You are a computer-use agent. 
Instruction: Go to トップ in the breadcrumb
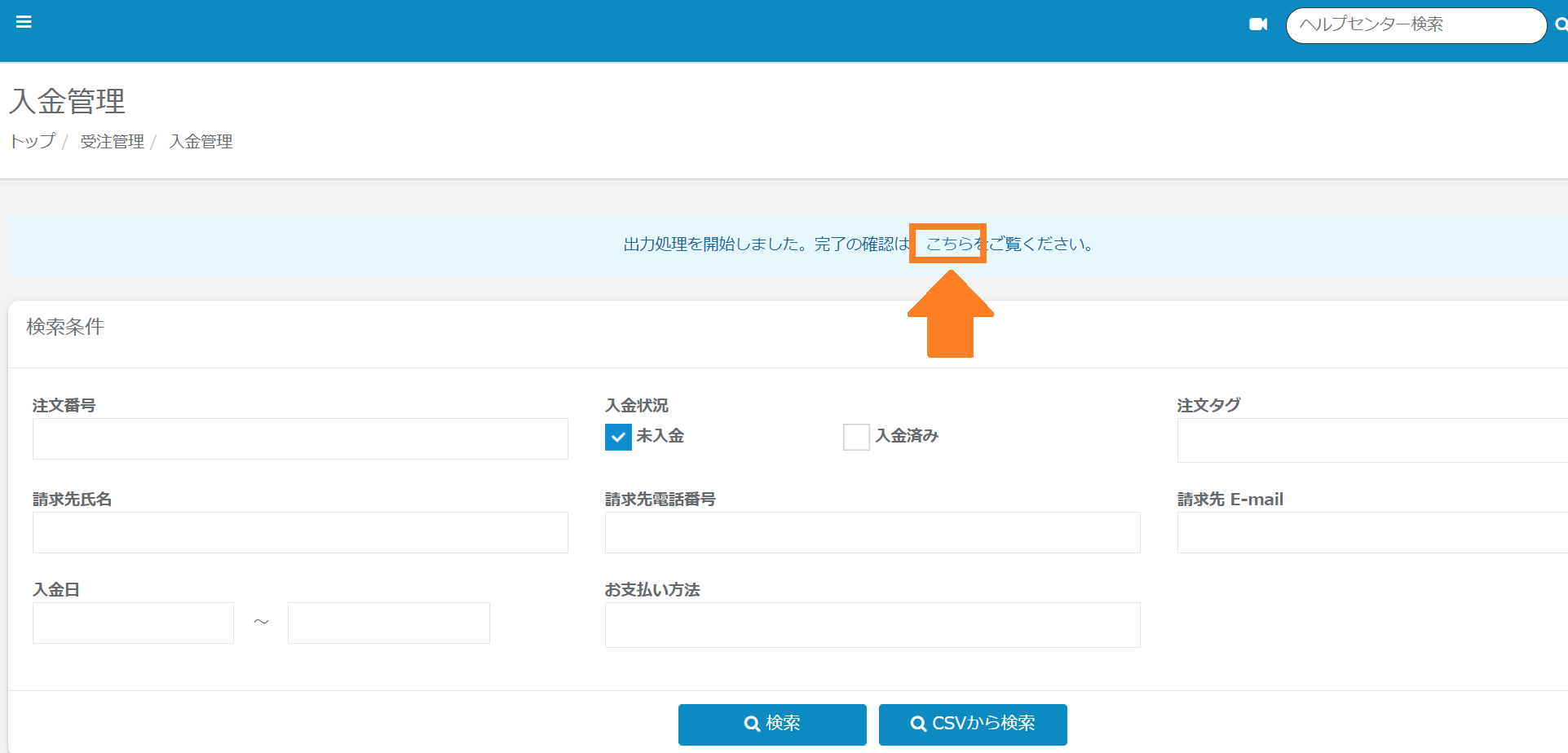(x=33, y=141)
